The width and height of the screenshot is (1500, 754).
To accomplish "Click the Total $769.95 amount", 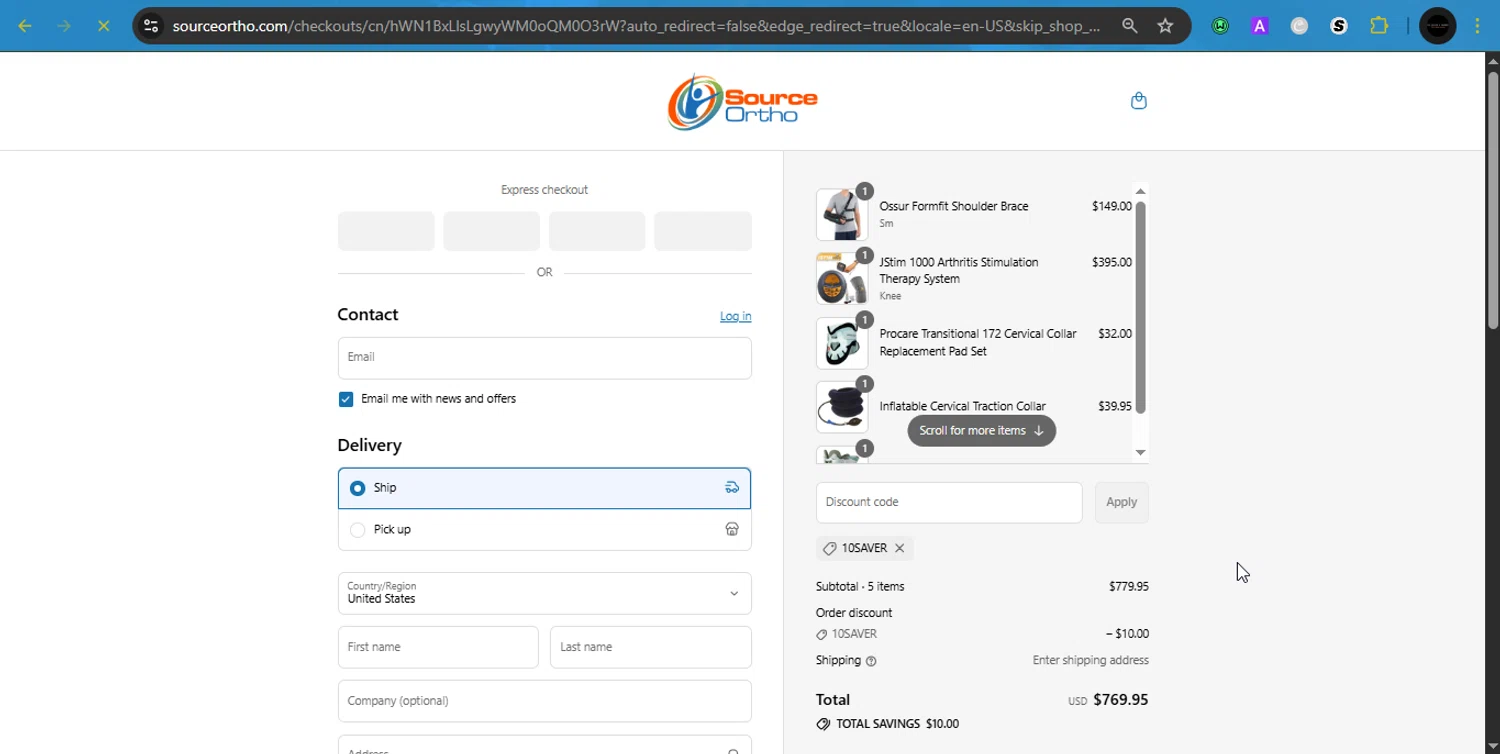I will [1120, 700].
